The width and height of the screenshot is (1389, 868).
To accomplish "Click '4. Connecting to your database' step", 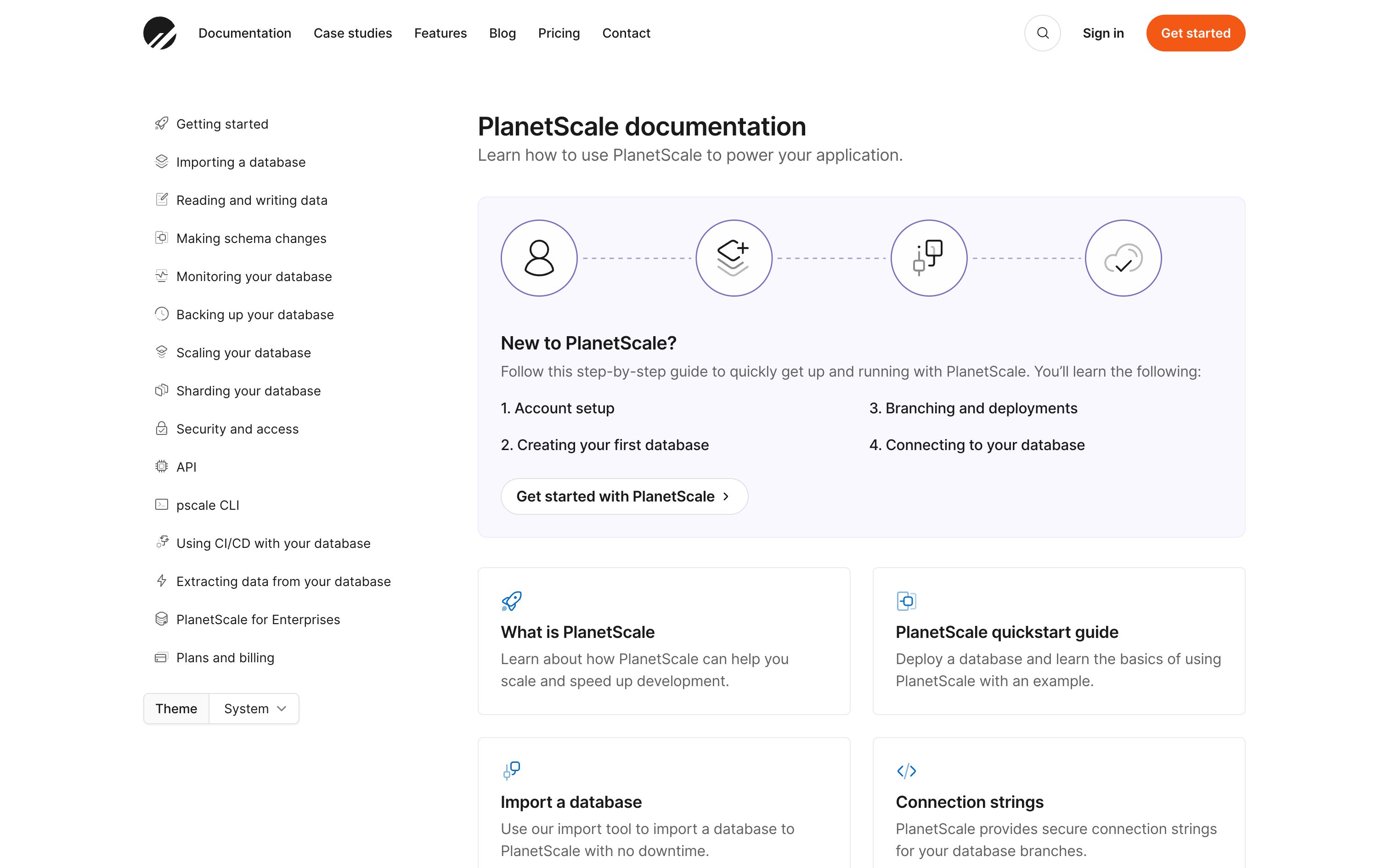I will 977,445.
